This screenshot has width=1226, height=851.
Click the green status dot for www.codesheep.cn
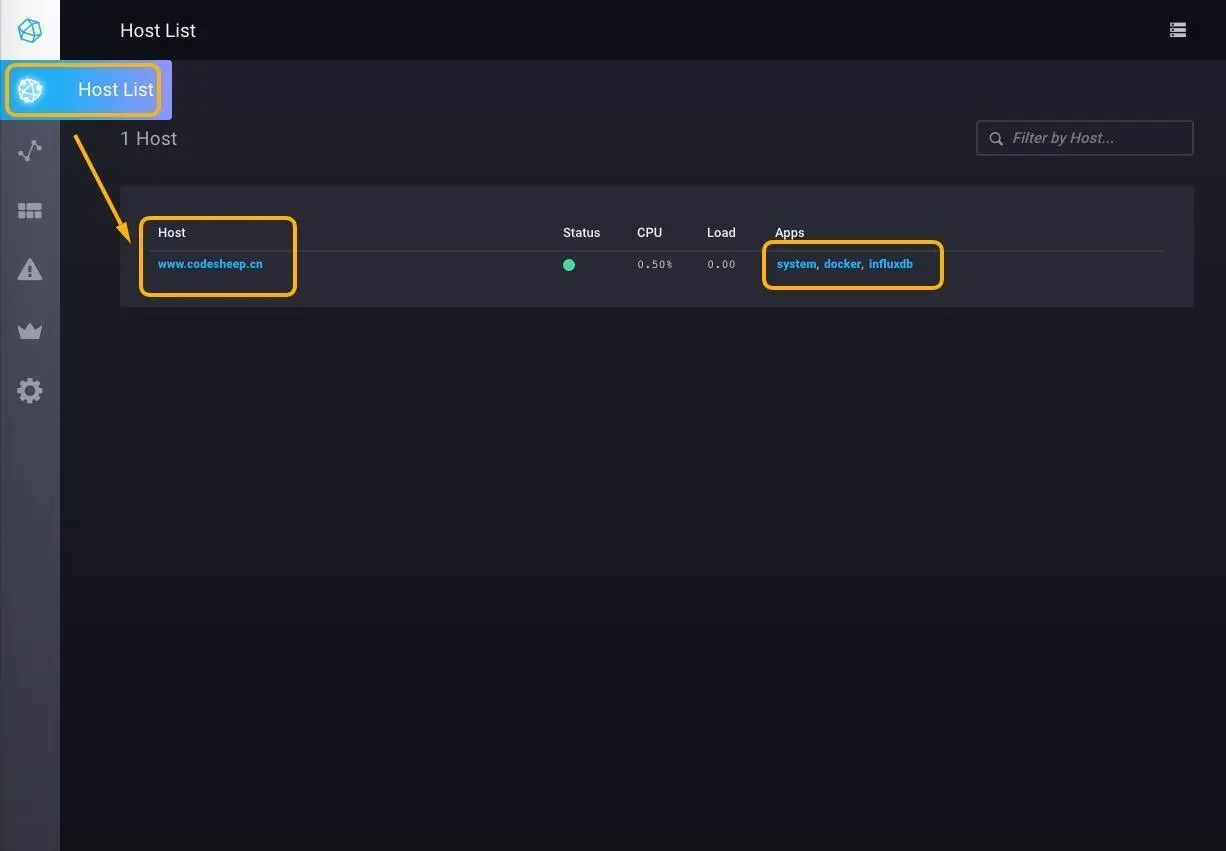click(569, 265)
